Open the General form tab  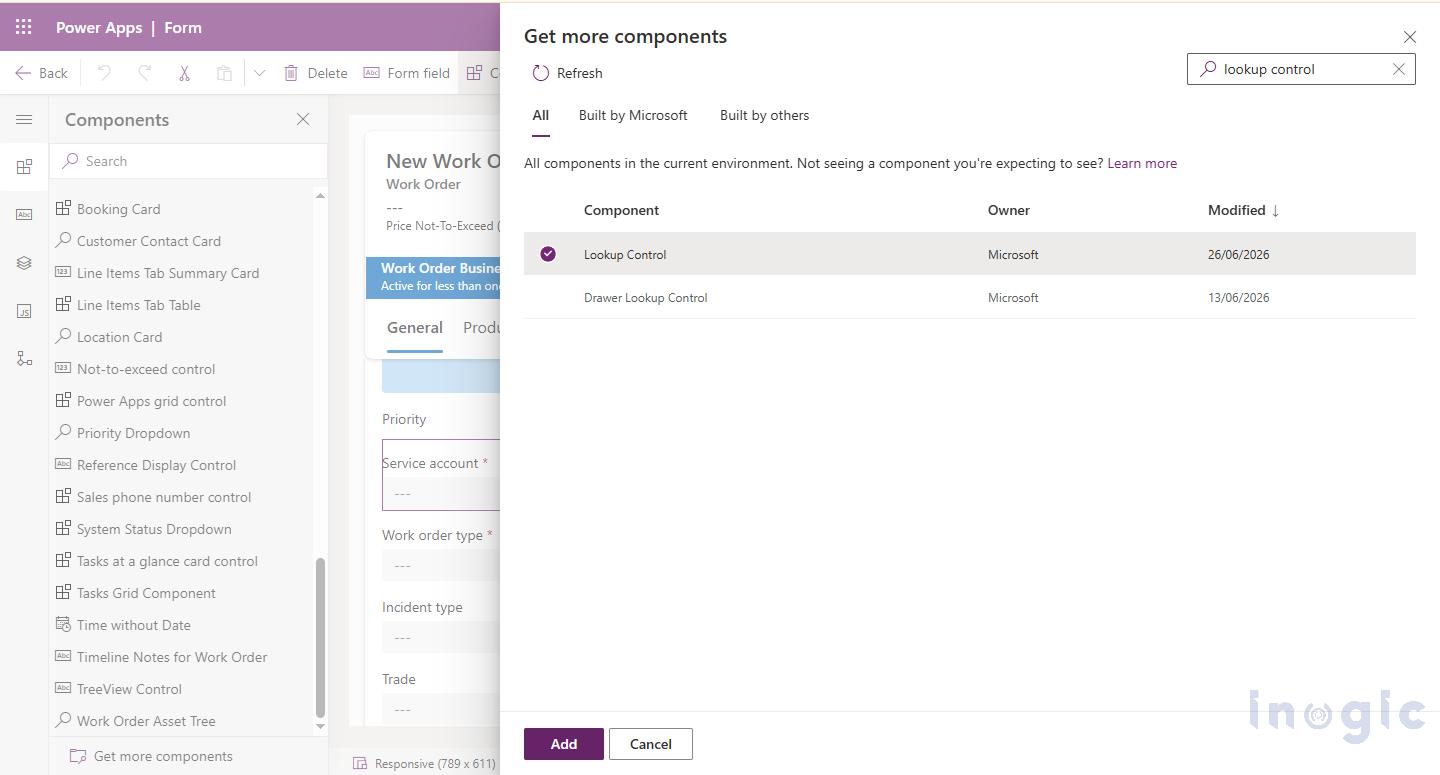415,328
